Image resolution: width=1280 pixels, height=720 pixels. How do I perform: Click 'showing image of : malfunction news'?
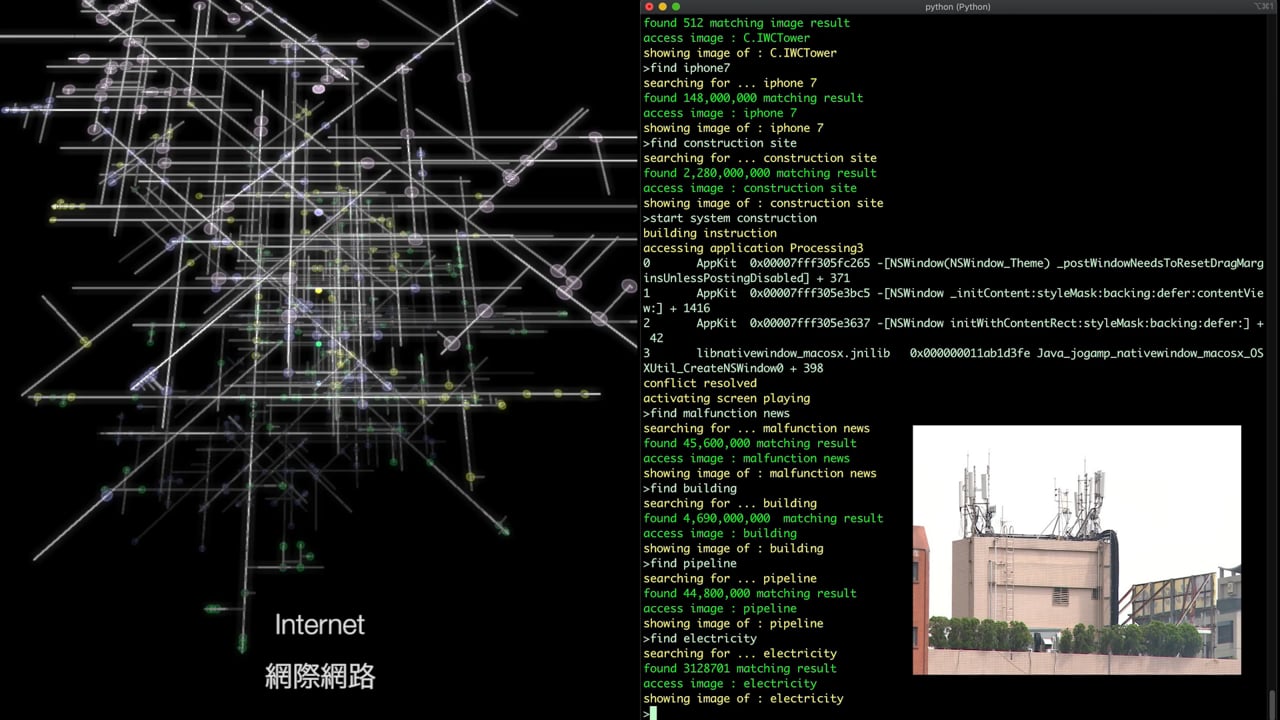coord(760,473)
